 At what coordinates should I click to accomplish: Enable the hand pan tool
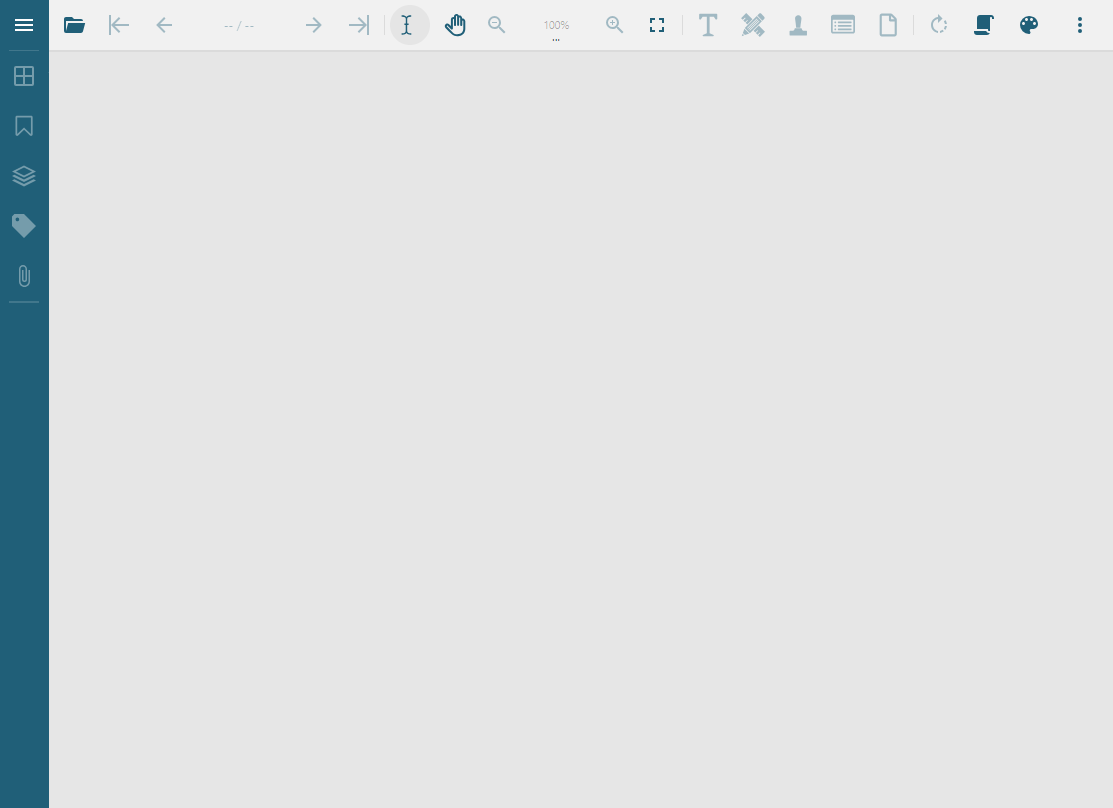[455, 25]
